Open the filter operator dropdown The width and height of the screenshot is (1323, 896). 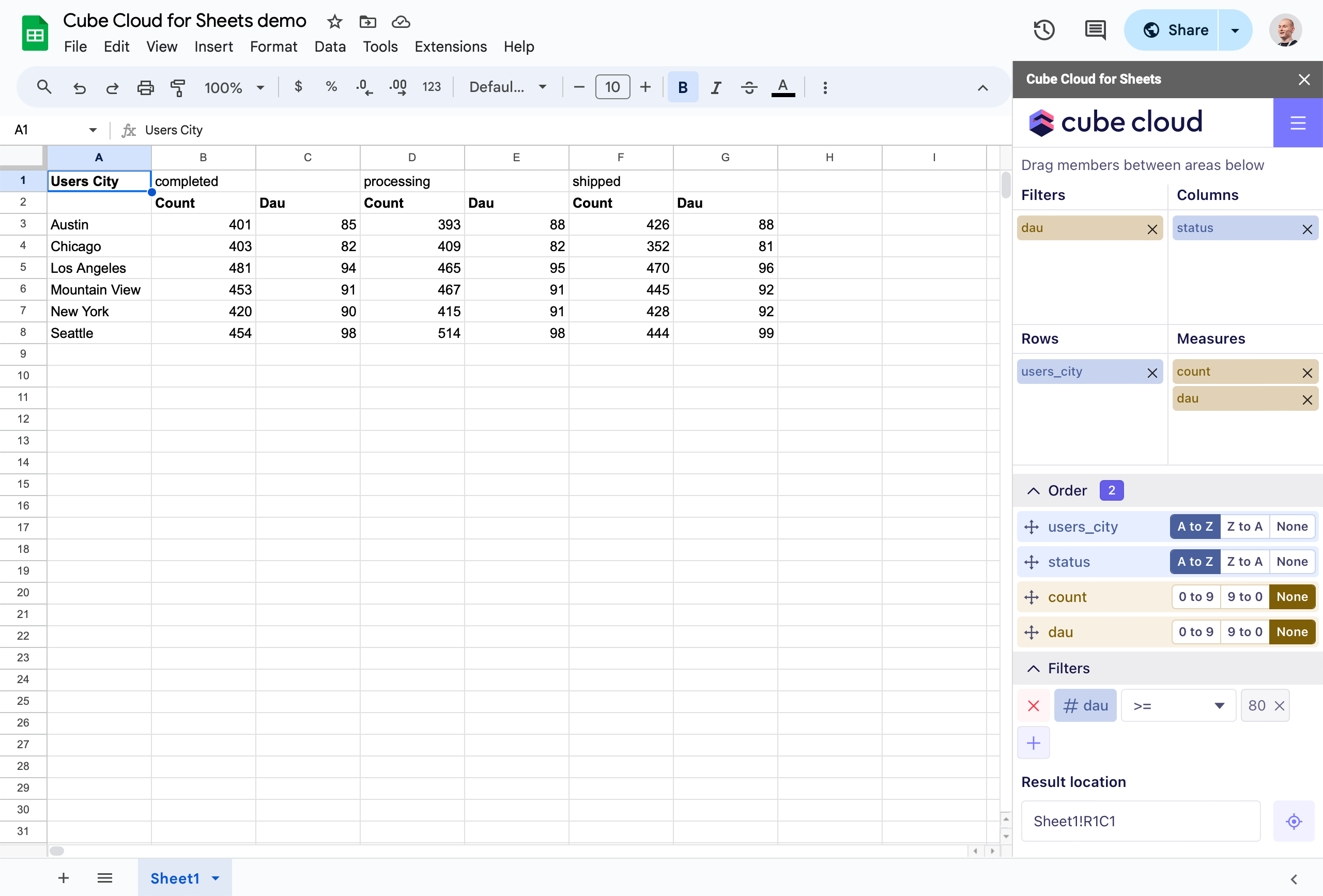pyautogui.click(x=1178, y=706)
